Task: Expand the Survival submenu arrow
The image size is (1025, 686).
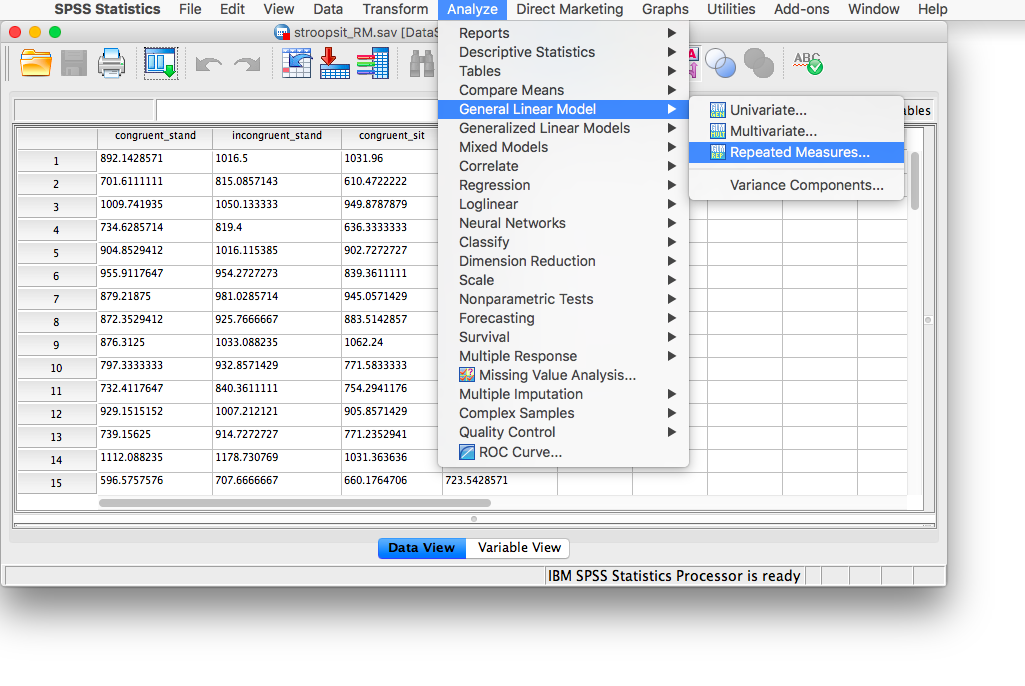Action: tap(671, 337)
